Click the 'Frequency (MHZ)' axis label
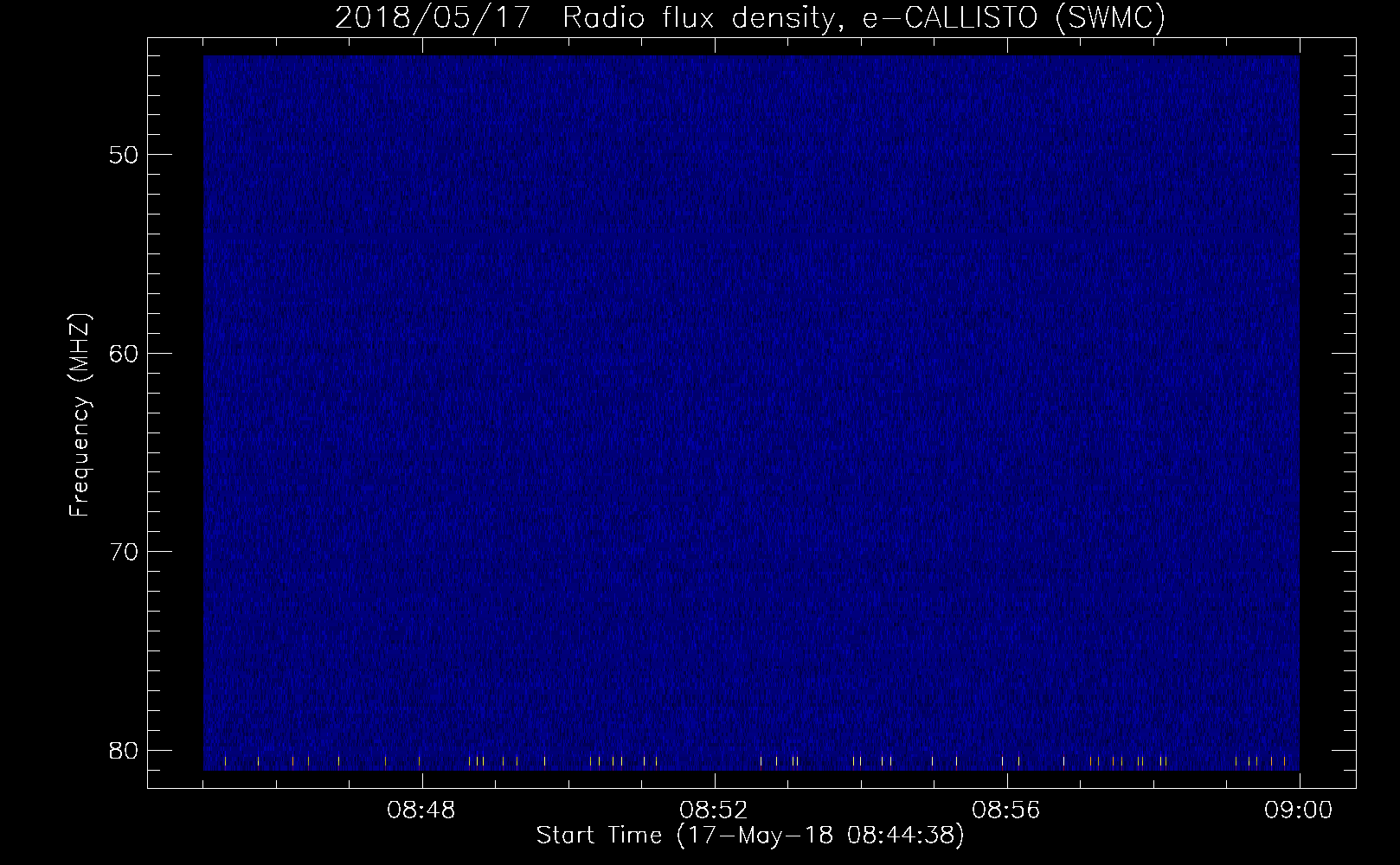The width and height of the screenshot is (1400, 865). [x=80, y=415]
